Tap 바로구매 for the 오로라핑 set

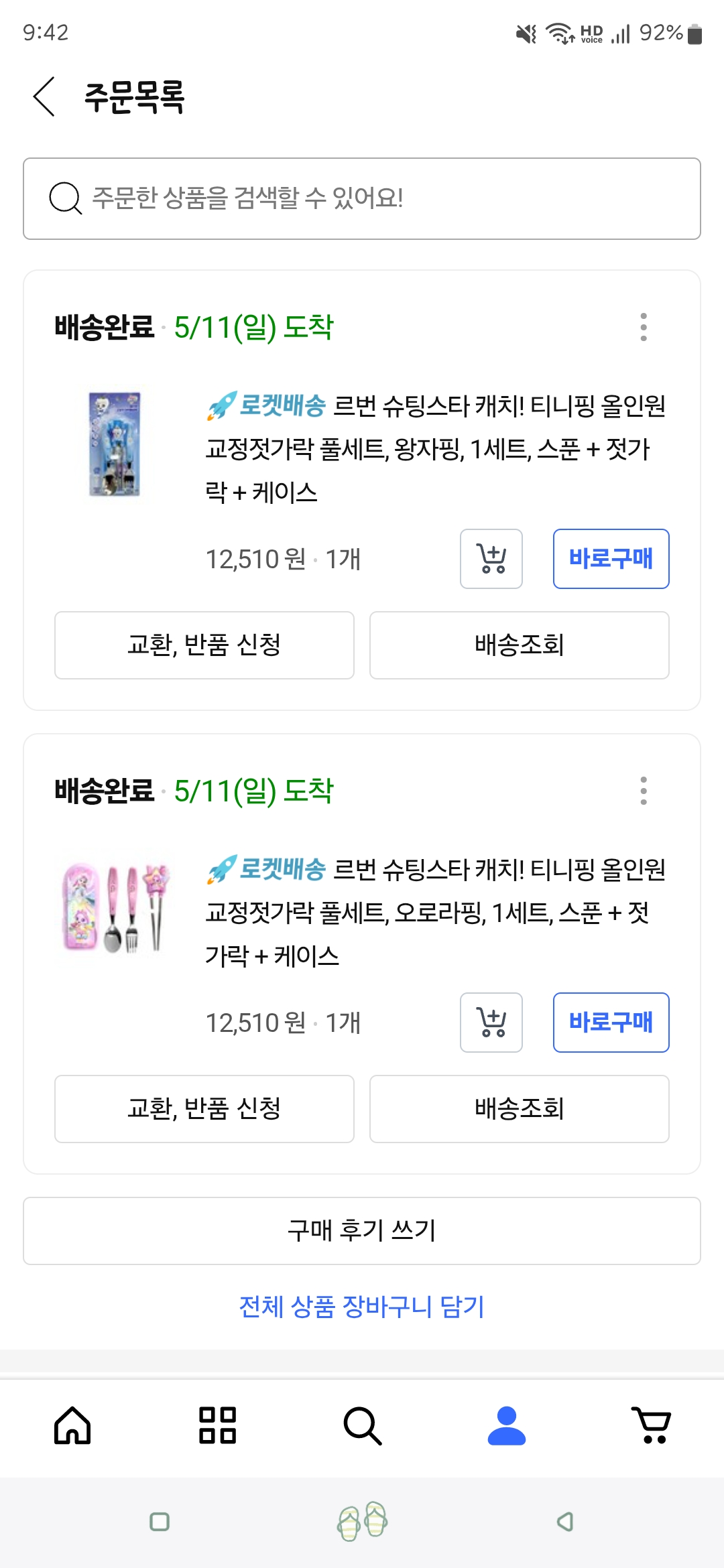click(x=611, y=1023)
